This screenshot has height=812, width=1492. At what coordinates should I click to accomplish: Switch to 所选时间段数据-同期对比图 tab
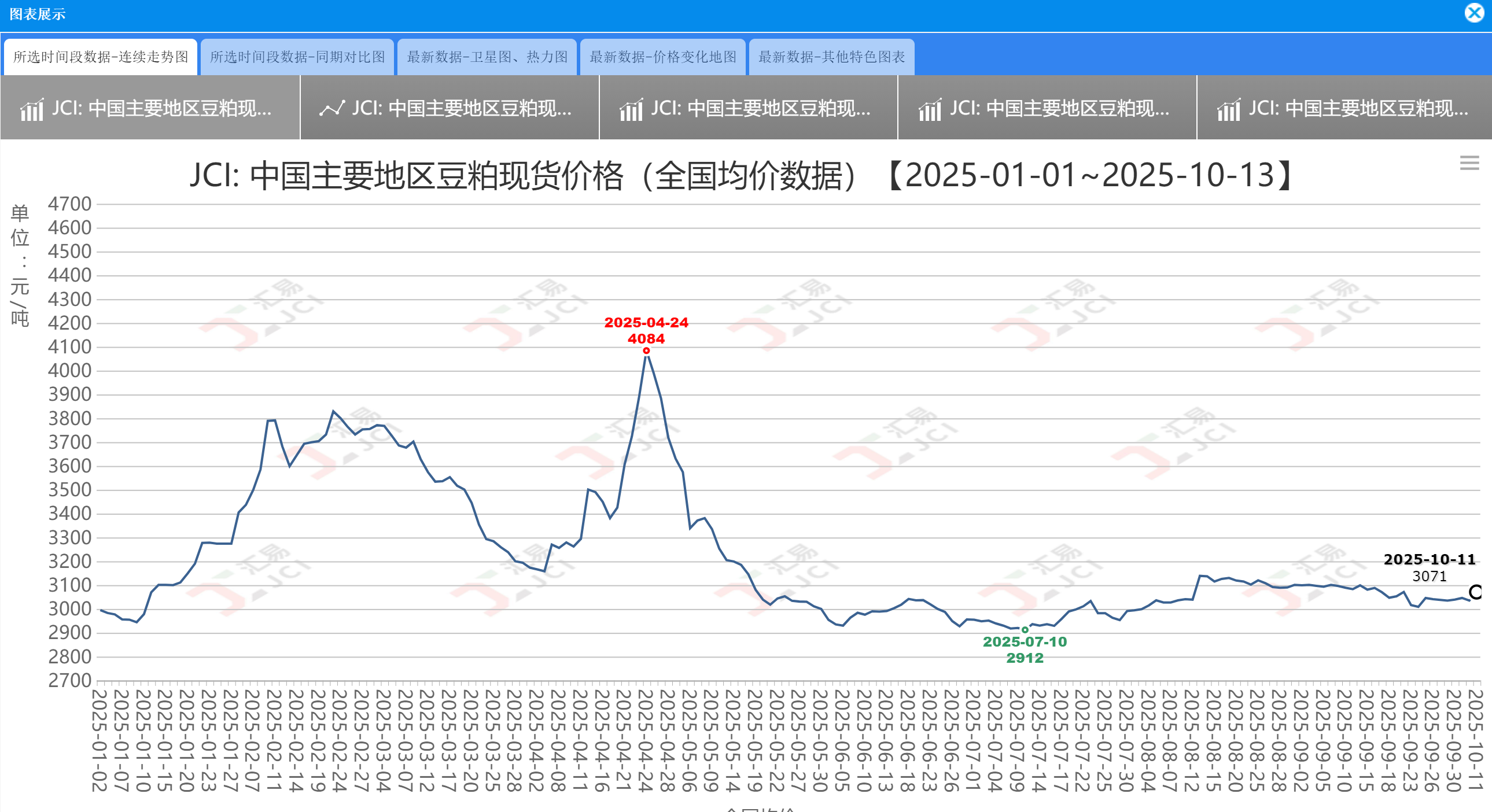coord(297,57)
